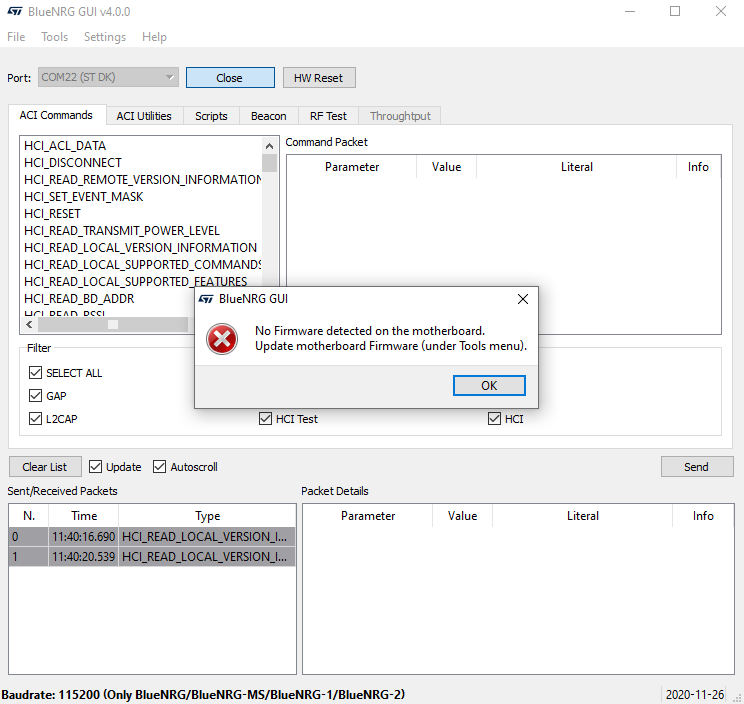Expand the Port COM22 dropdown

(108, 77)
